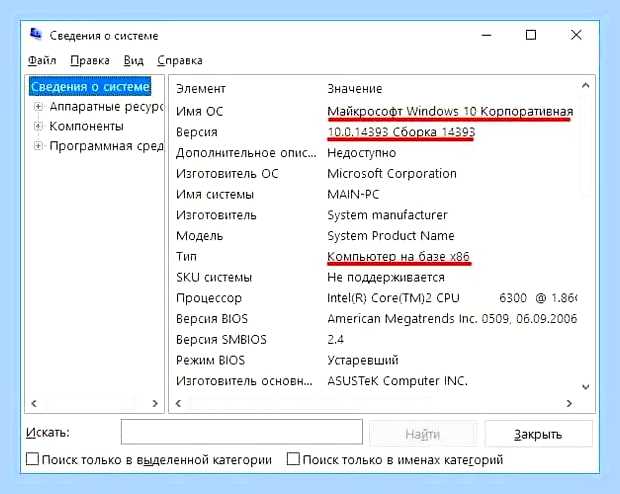Select the Процессор row label
Image resolution: width=620 pixels, height=494 pixels.
tap(209, 298)
